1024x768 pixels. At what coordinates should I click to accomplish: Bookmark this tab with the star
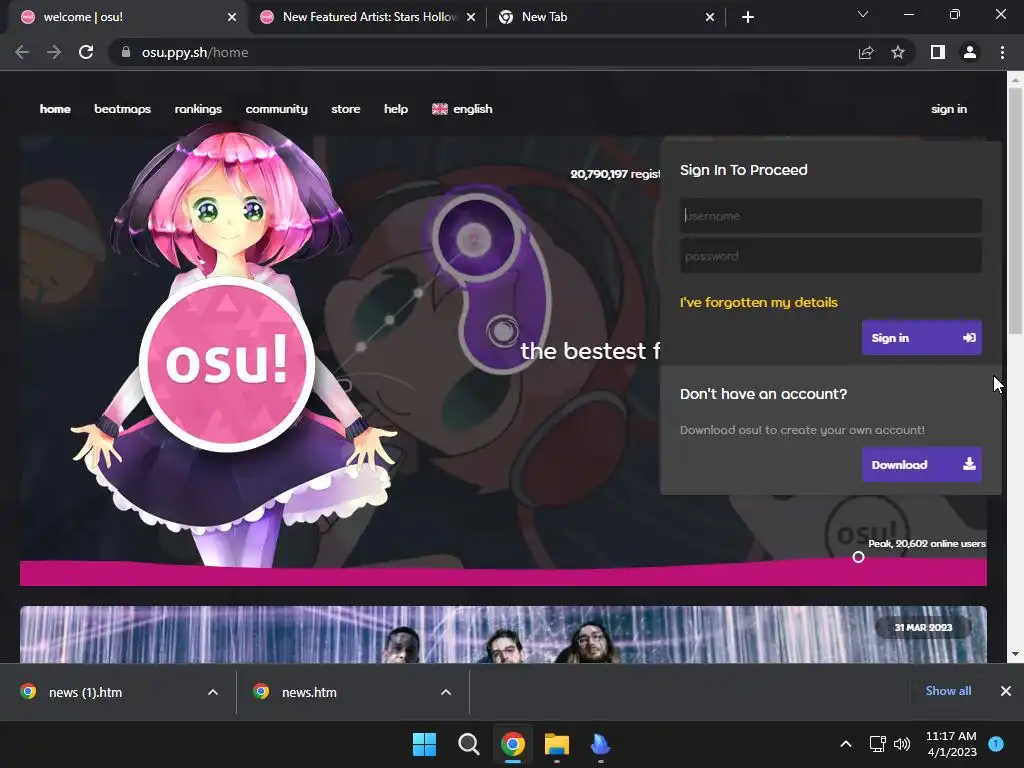[x=898, y=52]
